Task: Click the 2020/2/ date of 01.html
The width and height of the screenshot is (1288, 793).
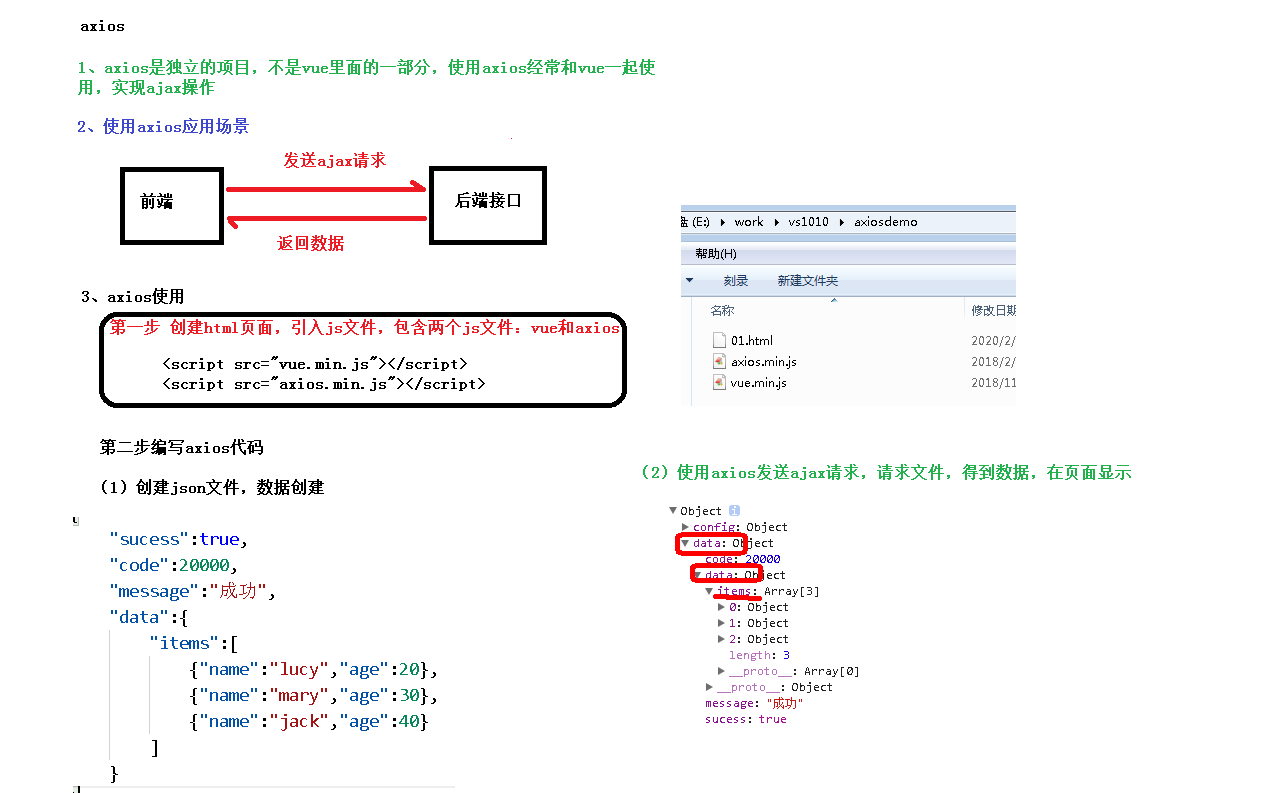Action: pos(993,341)
